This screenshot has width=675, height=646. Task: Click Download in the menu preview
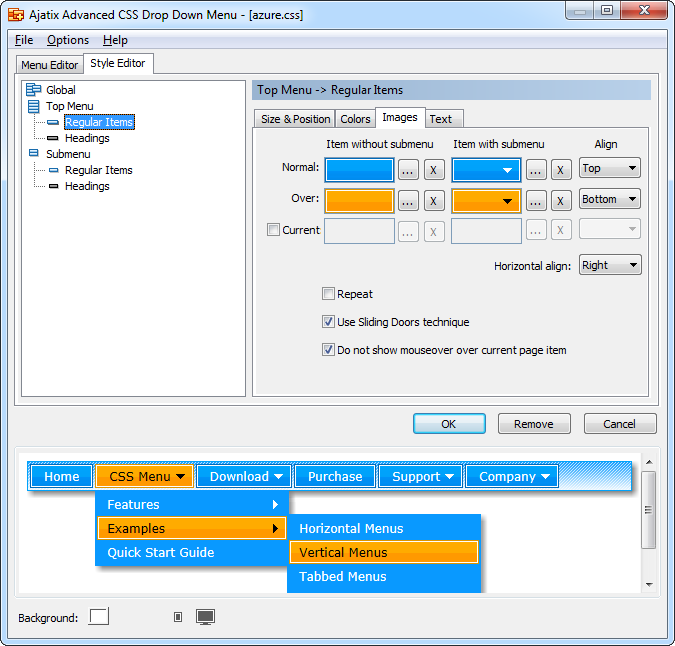(x=244, y=476)
